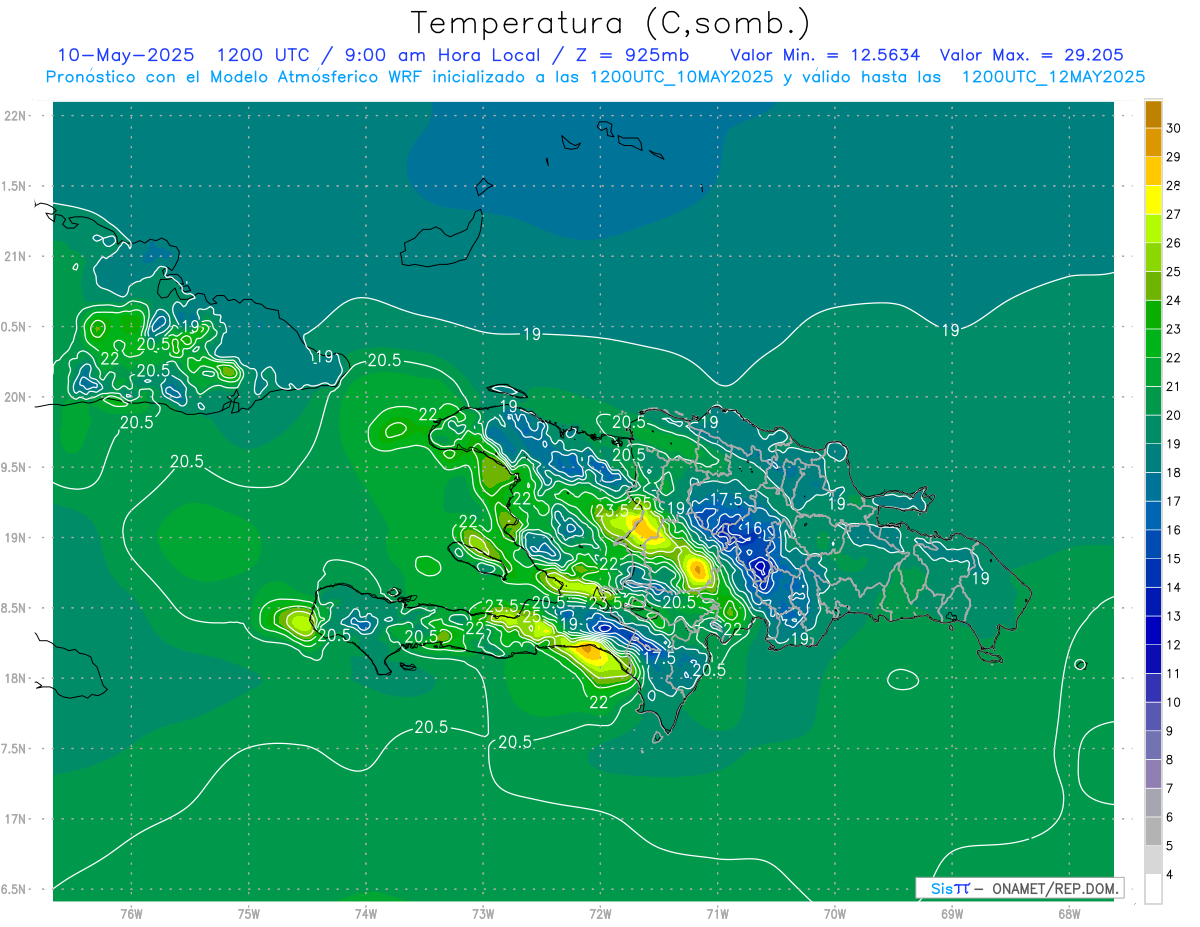Pick the bright yellow swatch between 27 and 28
The image size is (1200, 927).
(x=1153, y=201)
